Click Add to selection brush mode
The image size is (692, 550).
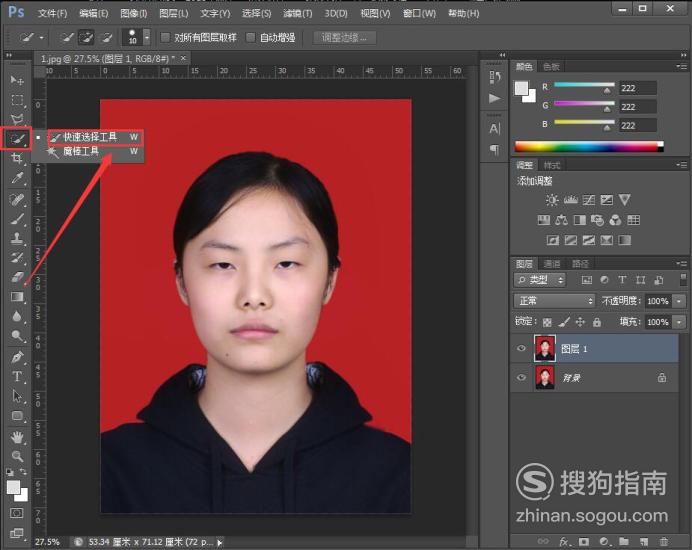coord(86,38)
